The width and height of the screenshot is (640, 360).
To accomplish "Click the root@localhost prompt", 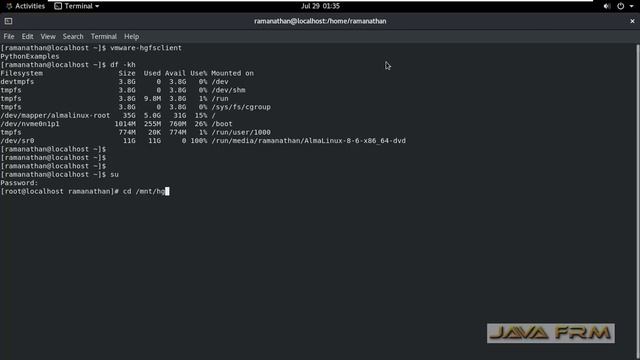I will (x=60, y=191).
